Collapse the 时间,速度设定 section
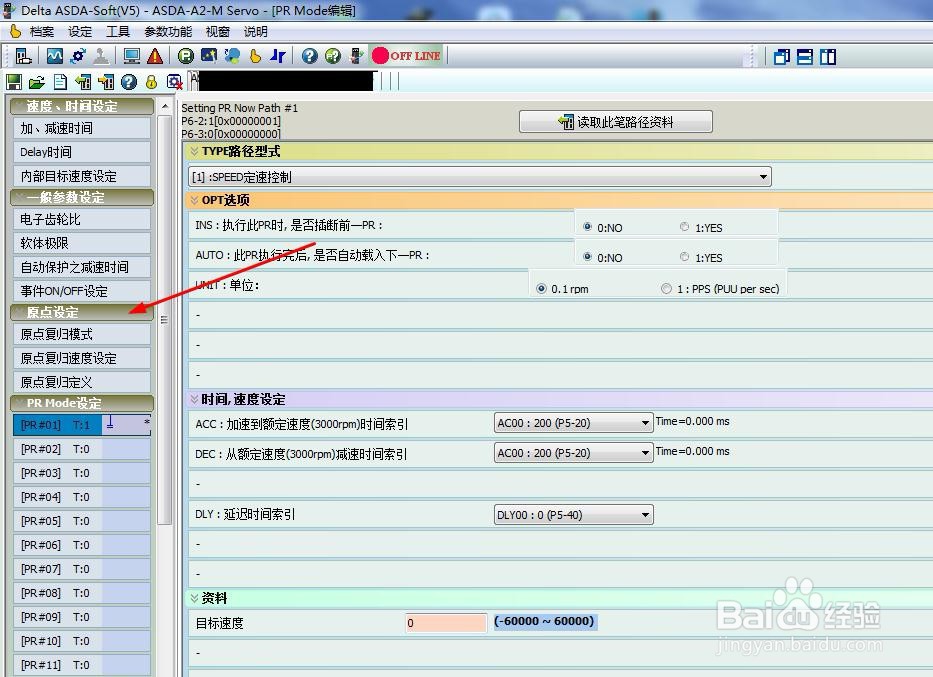The height and width of the screenshot is (677, 933). tap(194, 399)
